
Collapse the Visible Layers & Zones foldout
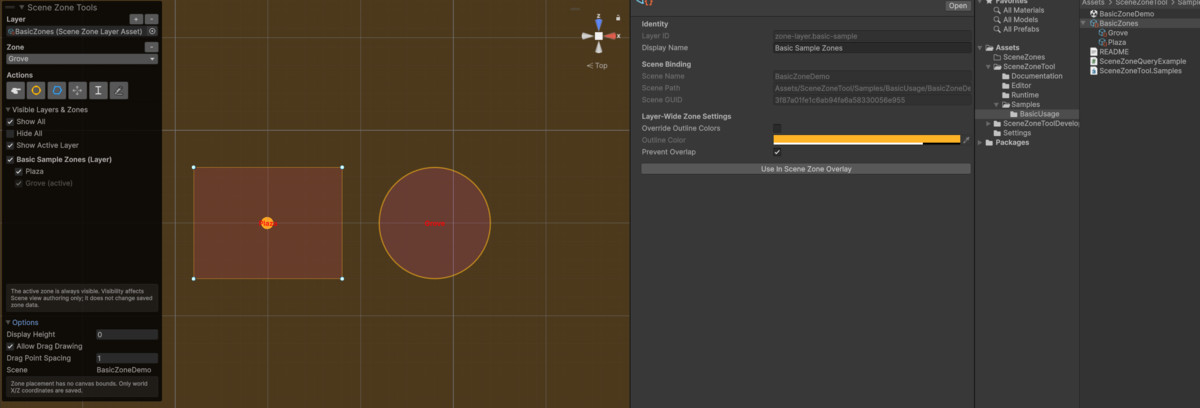click(x=8, y=109)
